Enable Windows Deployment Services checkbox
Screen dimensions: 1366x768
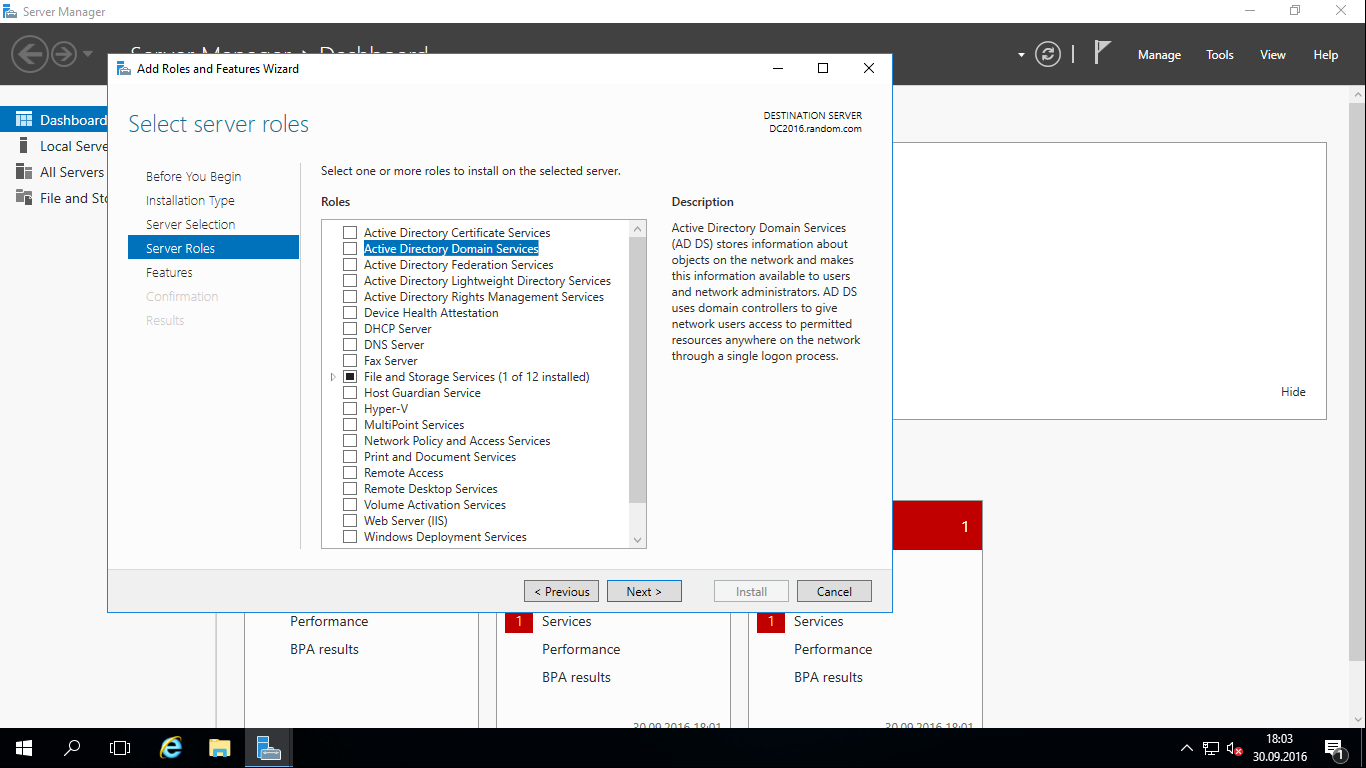350,537
